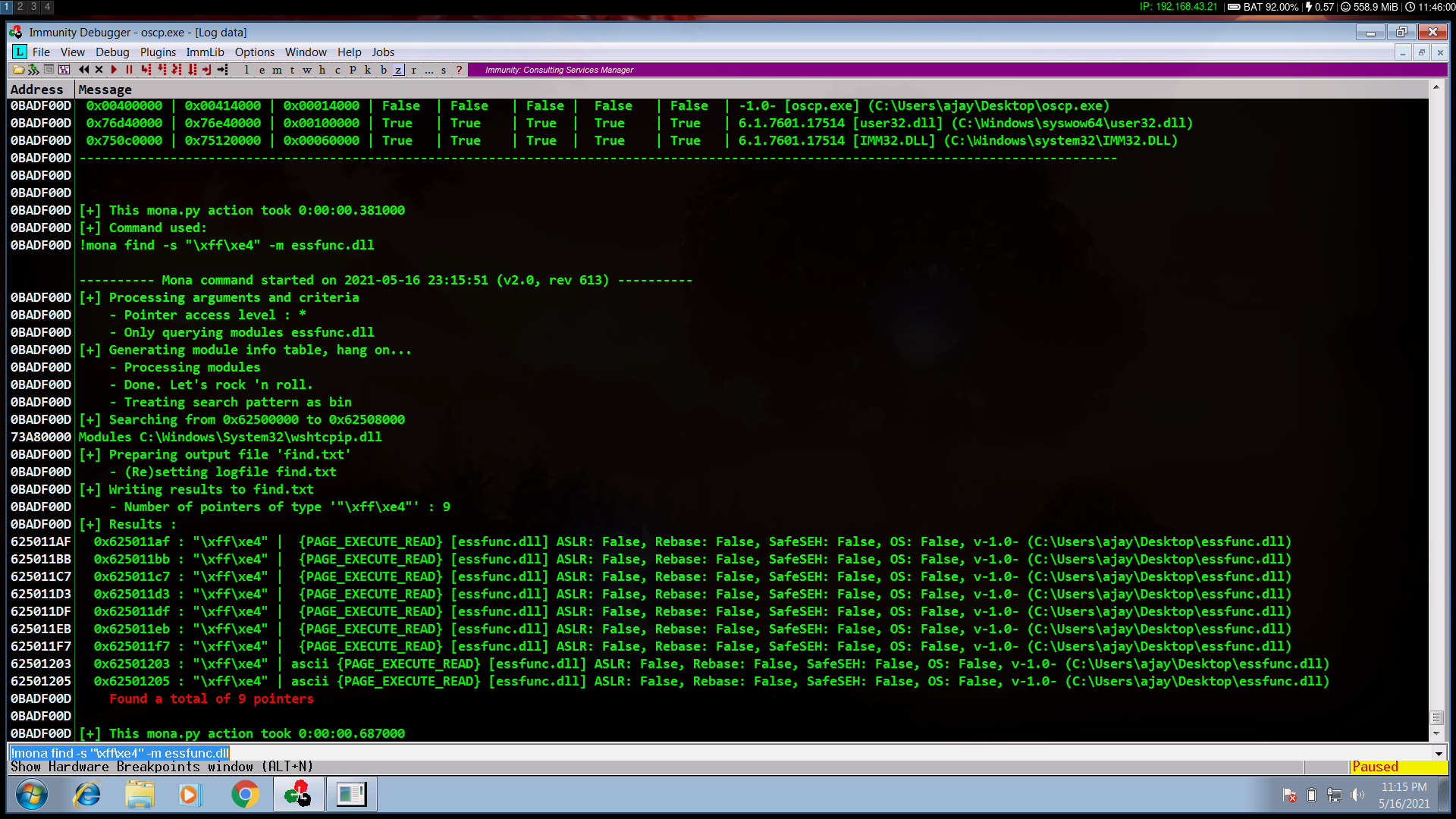Open a file with the folder icon

point(18,70)
